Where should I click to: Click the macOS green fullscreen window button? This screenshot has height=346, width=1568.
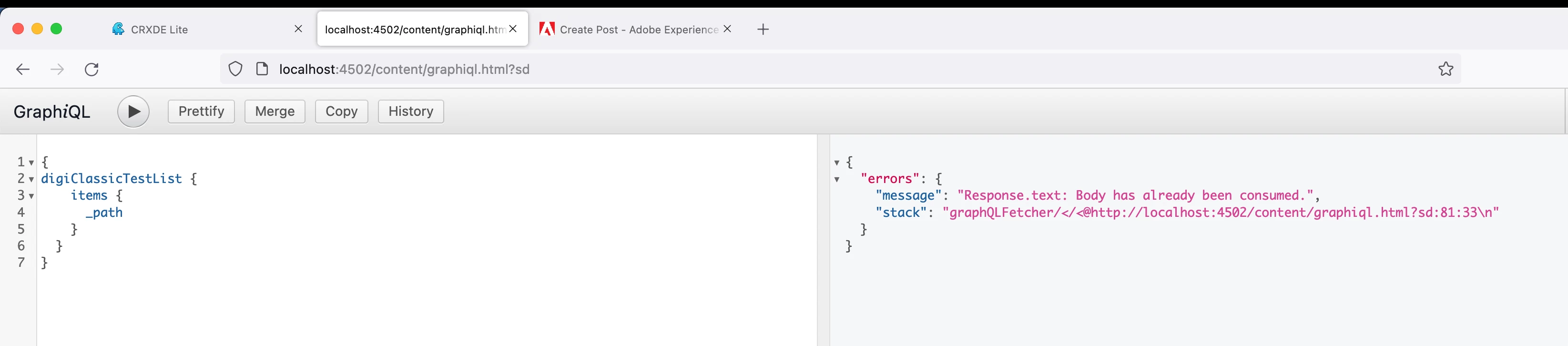point(56,29)
